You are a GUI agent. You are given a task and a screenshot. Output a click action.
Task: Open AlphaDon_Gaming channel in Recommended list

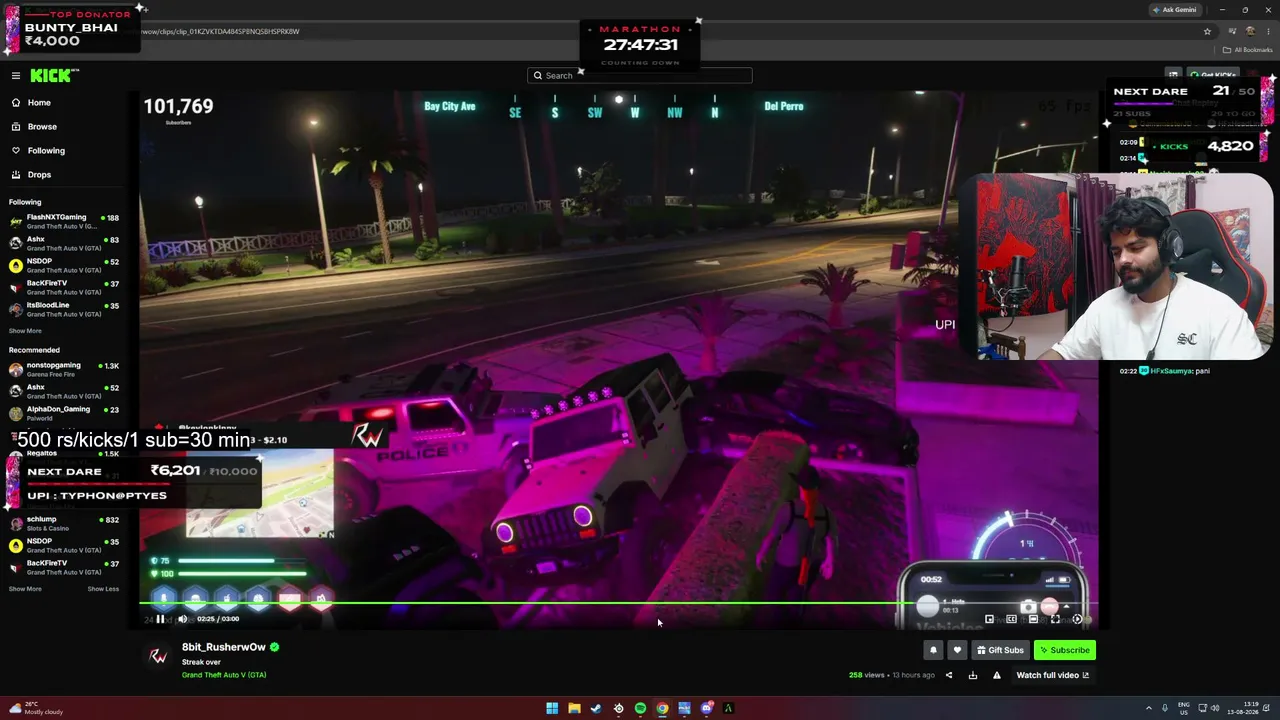coord(65,413)
